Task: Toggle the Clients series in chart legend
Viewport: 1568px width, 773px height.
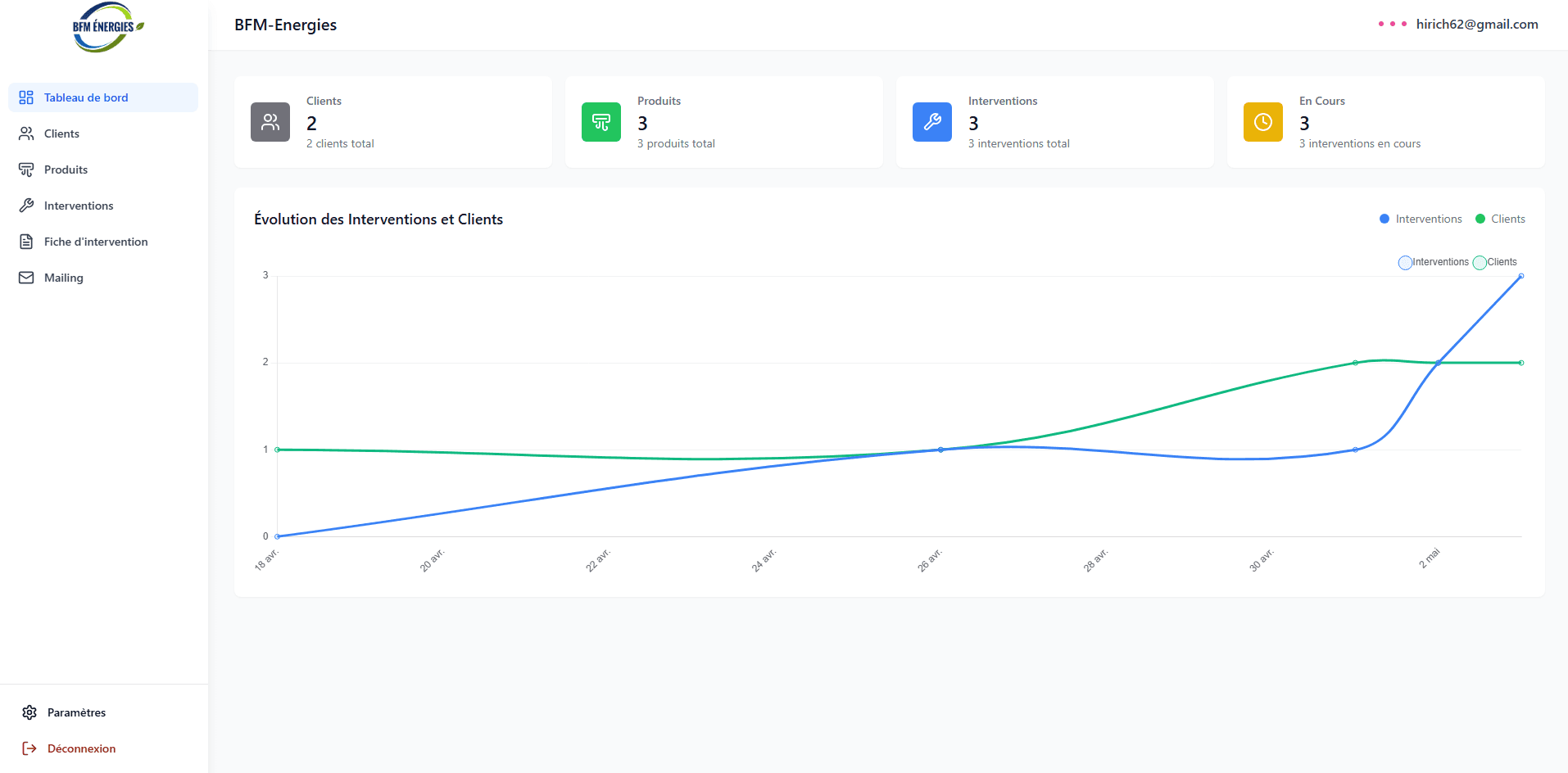Action: click(x=1495, y=262)
